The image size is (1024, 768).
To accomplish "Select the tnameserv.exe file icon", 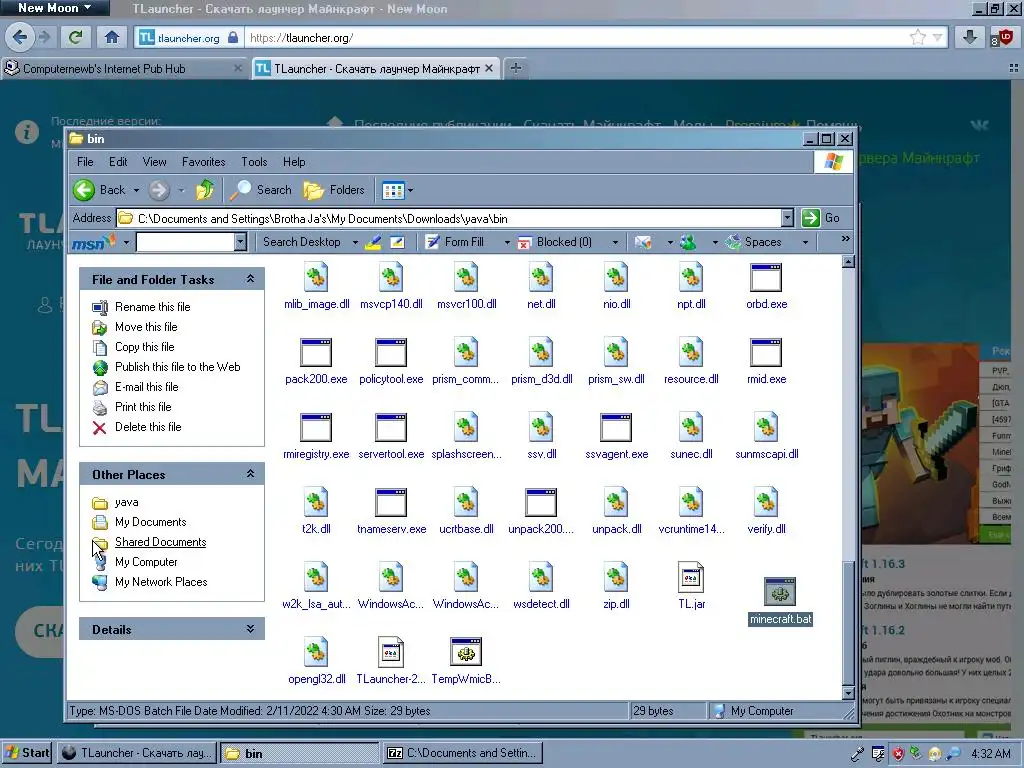I will coord(391,503).
